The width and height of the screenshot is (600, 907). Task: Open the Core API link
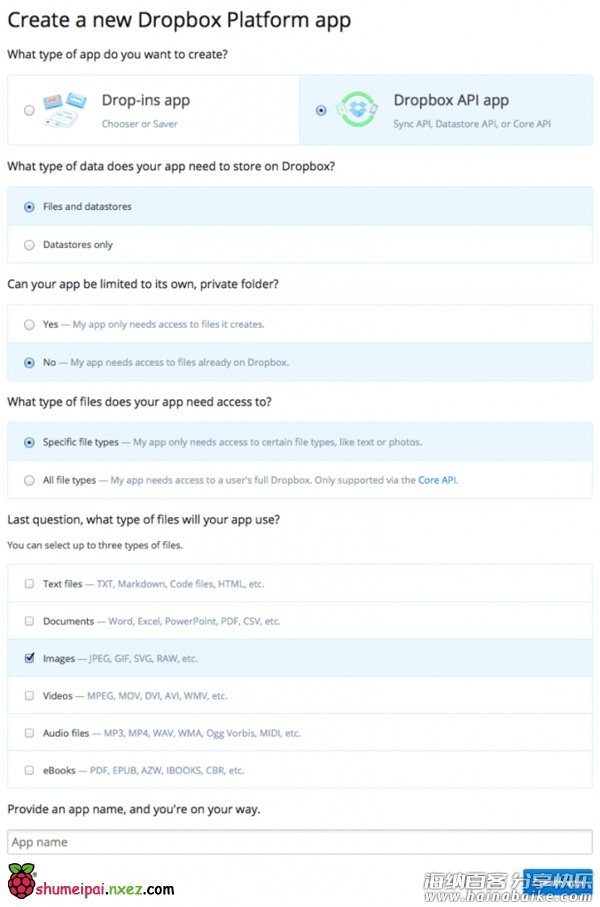437,480
